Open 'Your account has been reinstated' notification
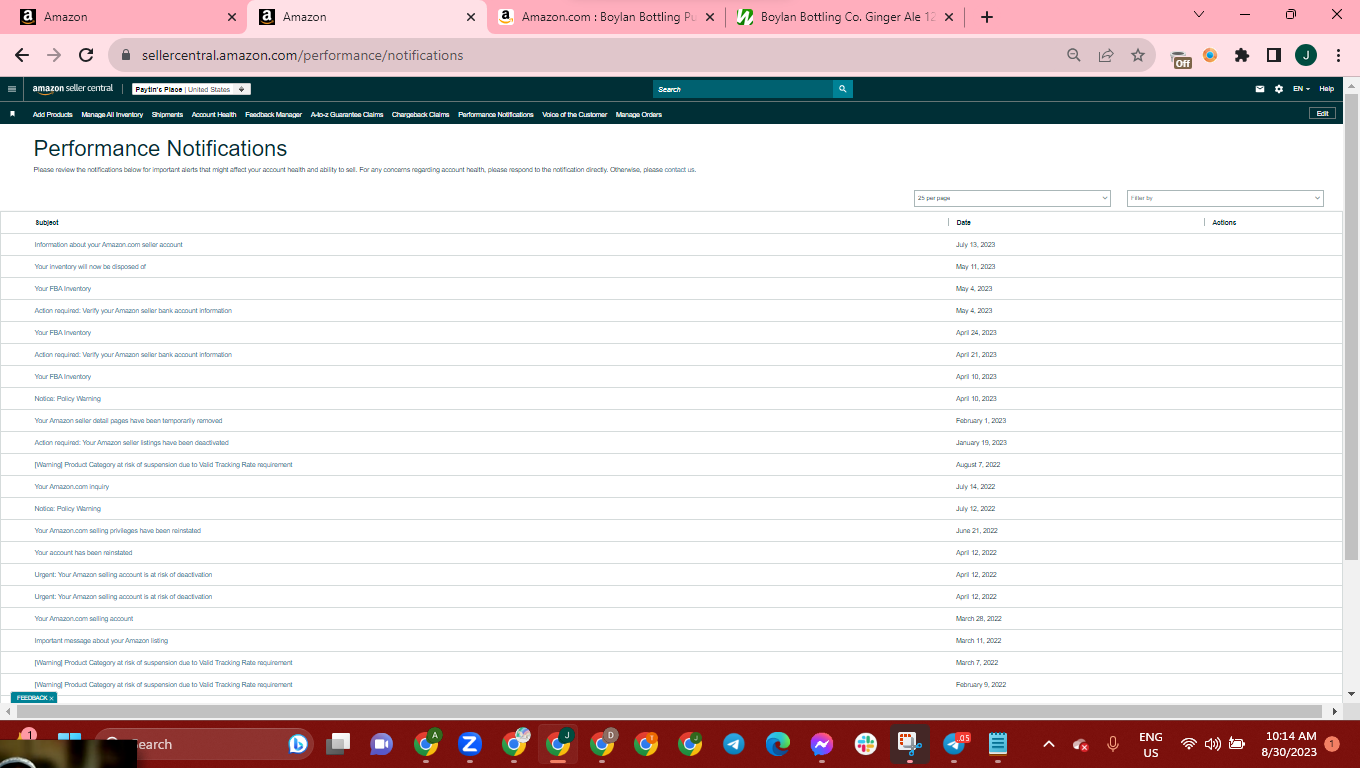Image resolution: width=1360 pixels, height=768 pixels. pos(83,553)
